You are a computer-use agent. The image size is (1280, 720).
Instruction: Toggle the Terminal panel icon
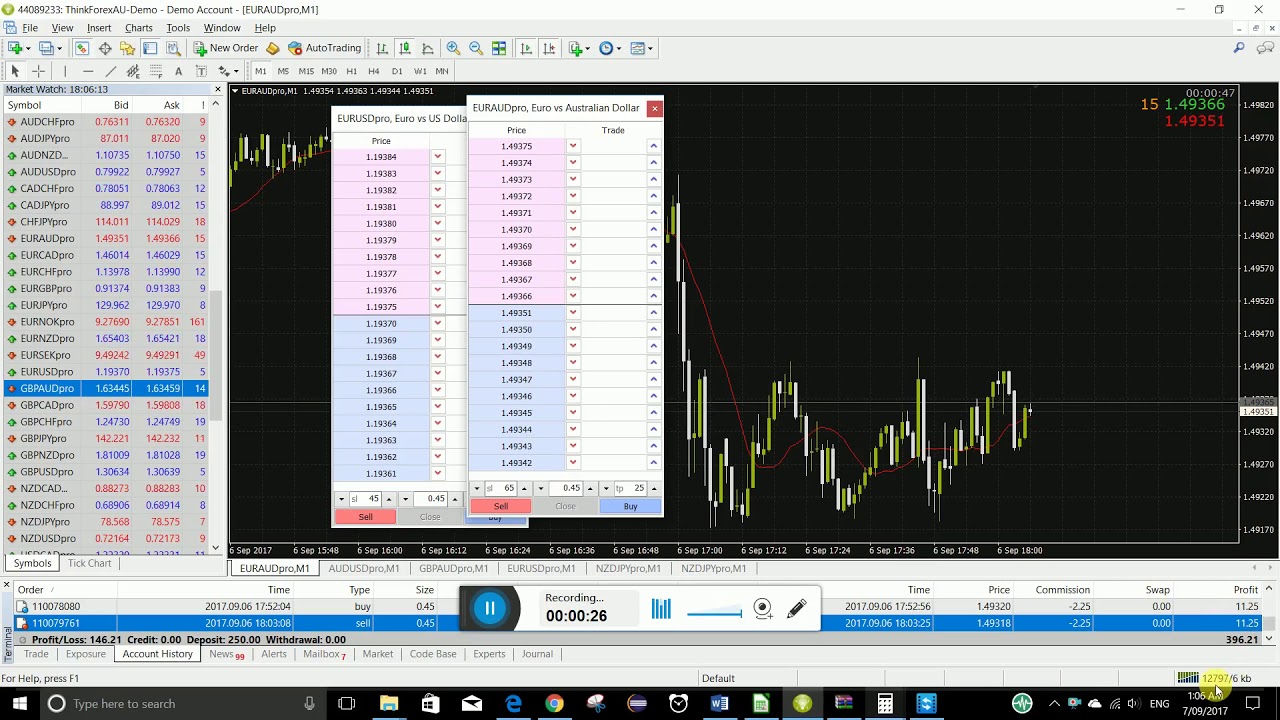tap(150, 48)
